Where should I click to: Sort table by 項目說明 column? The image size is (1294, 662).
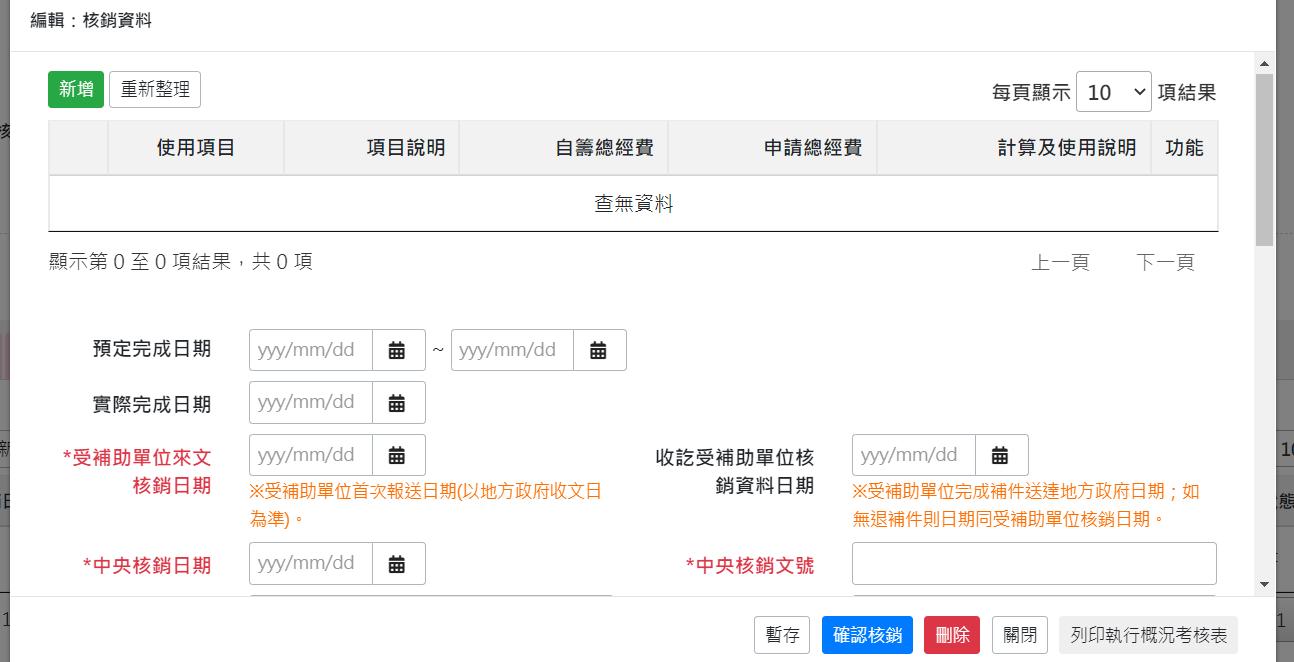(372, 148)
